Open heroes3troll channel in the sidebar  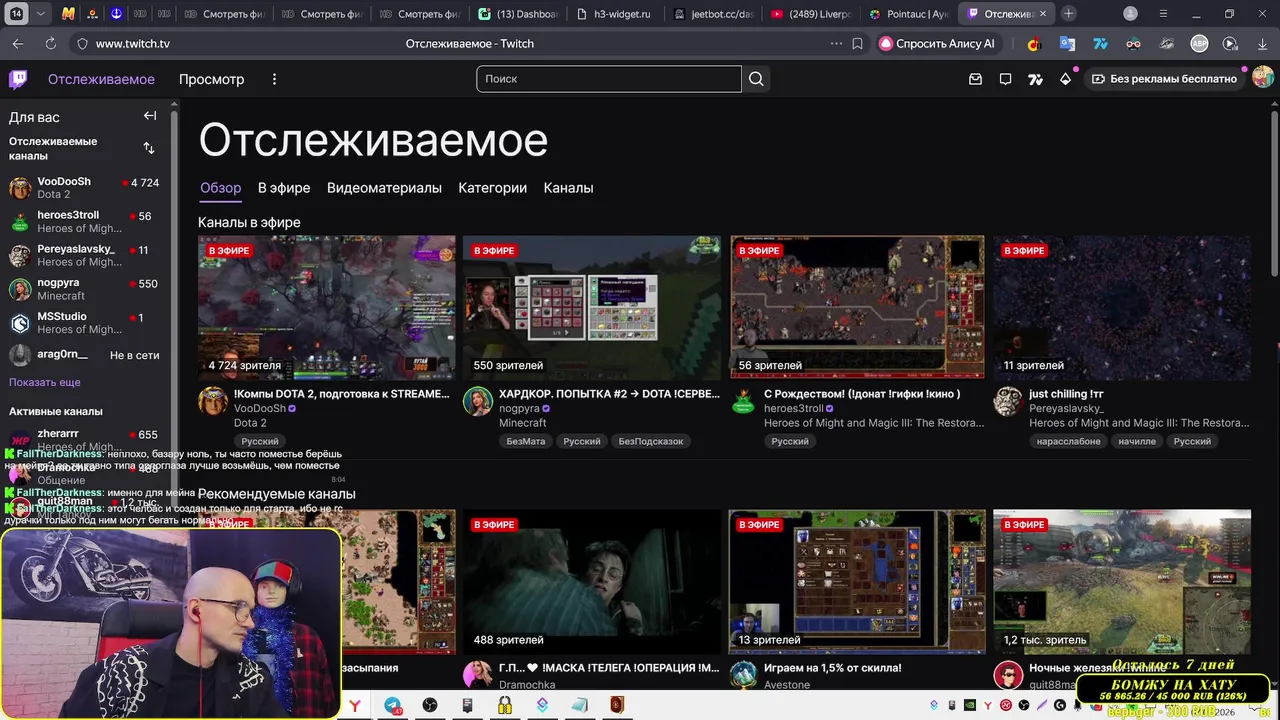tap(86, 222)
